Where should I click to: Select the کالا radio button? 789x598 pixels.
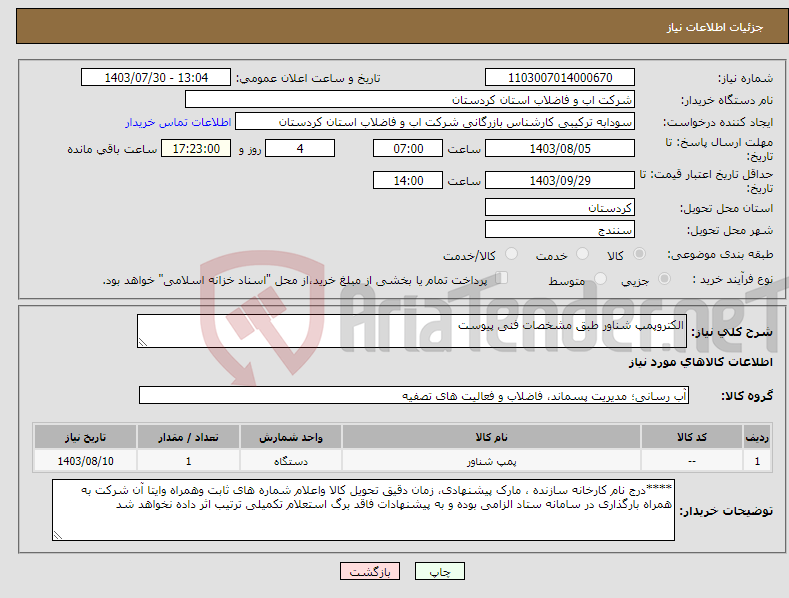pos(639,254)
